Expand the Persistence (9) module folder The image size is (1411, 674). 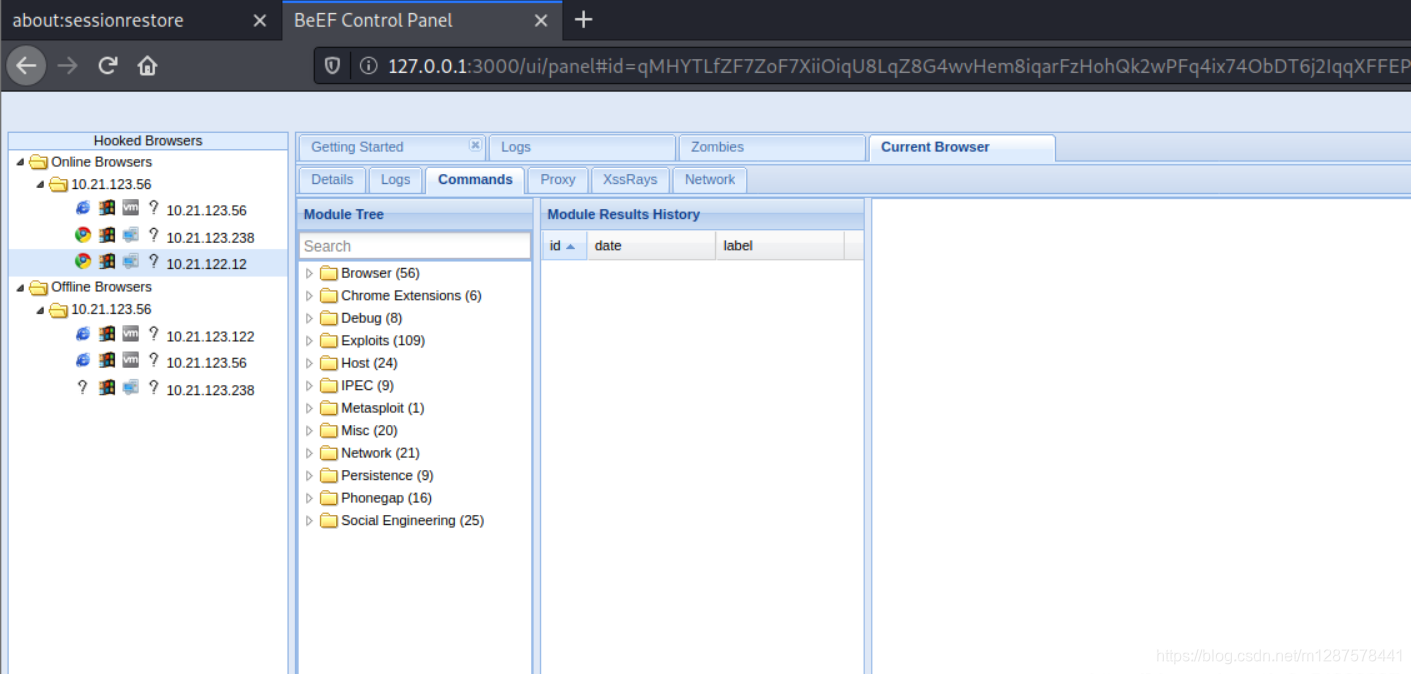(309, 476)
